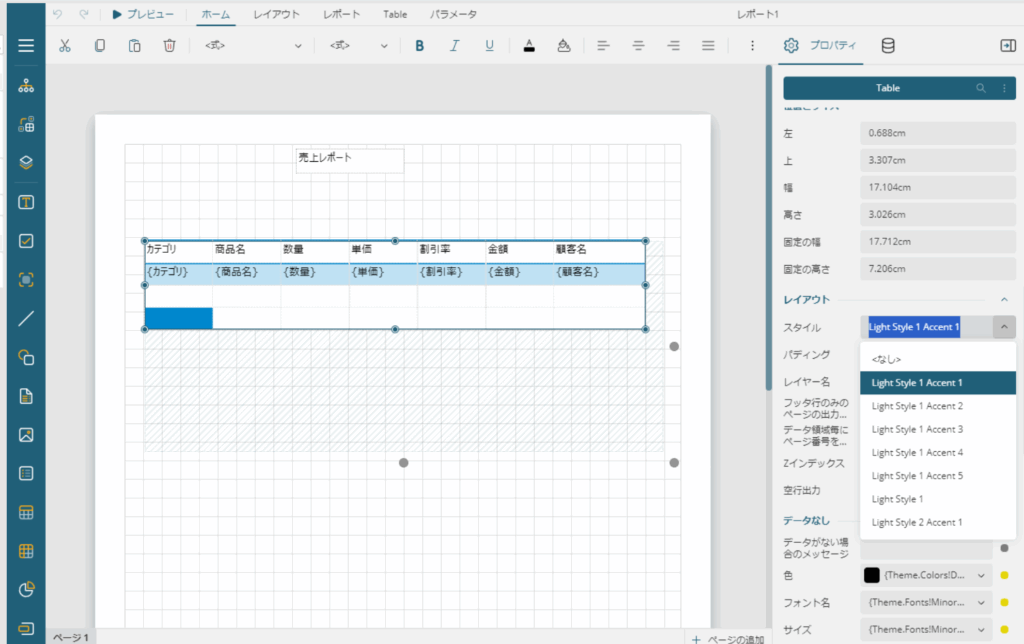Click the Cut scissors icon

65,46
